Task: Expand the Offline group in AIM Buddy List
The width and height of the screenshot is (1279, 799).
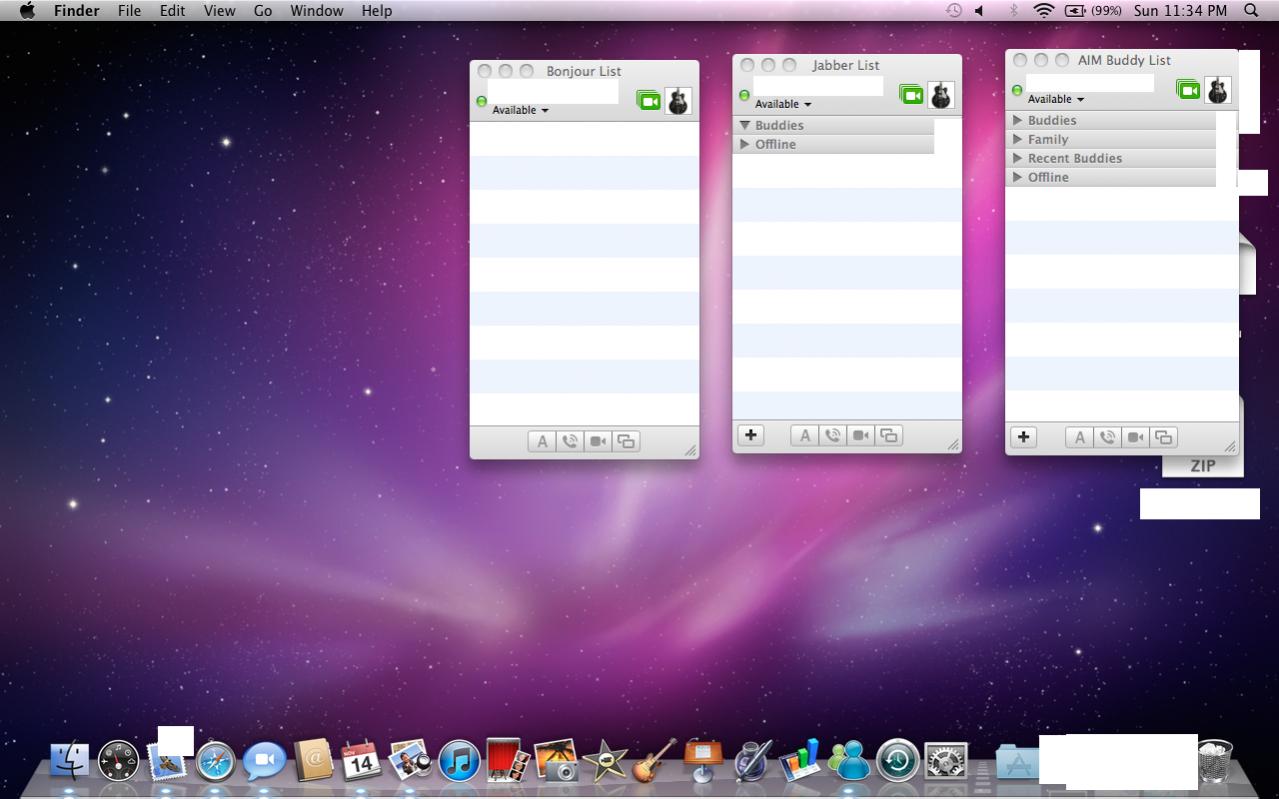Action: coord(1018,177)
